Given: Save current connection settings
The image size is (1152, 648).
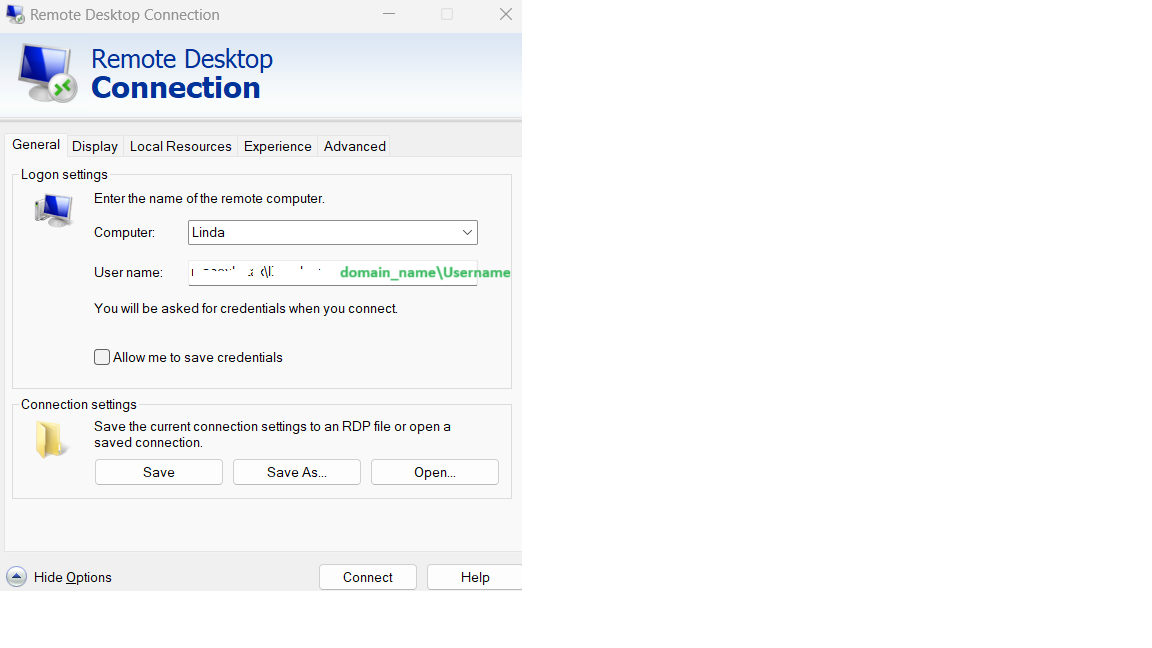Looking at the screenshot, I should point(158,472).
